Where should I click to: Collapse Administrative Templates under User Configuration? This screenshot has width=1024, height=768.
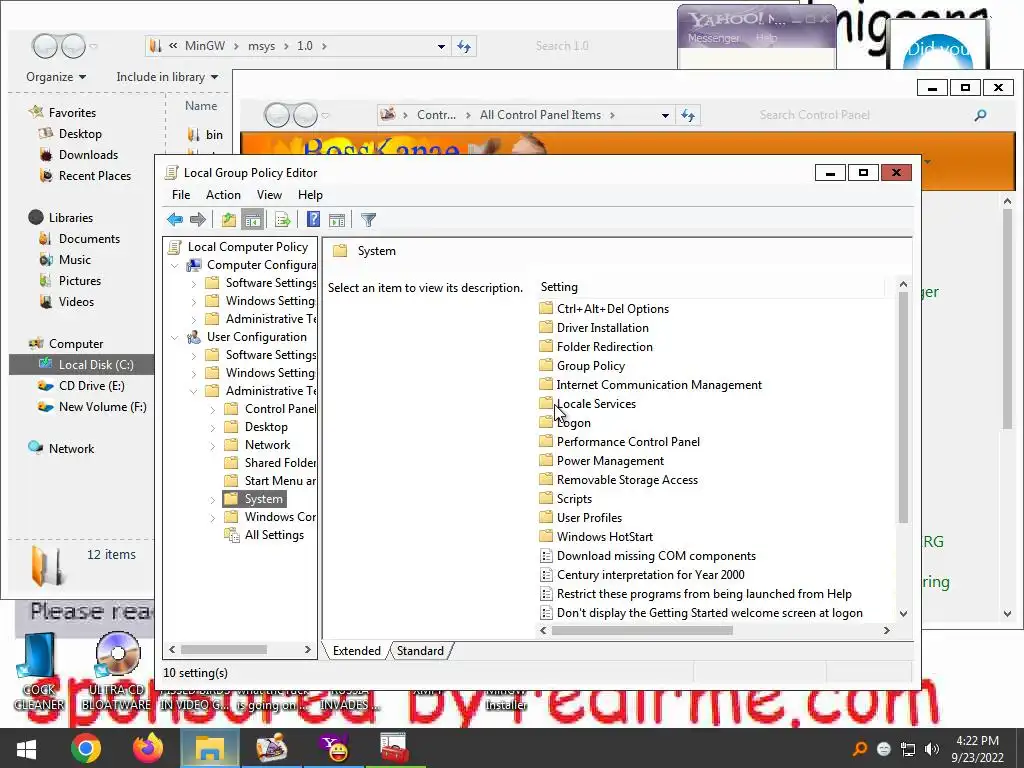pos(194,391)
